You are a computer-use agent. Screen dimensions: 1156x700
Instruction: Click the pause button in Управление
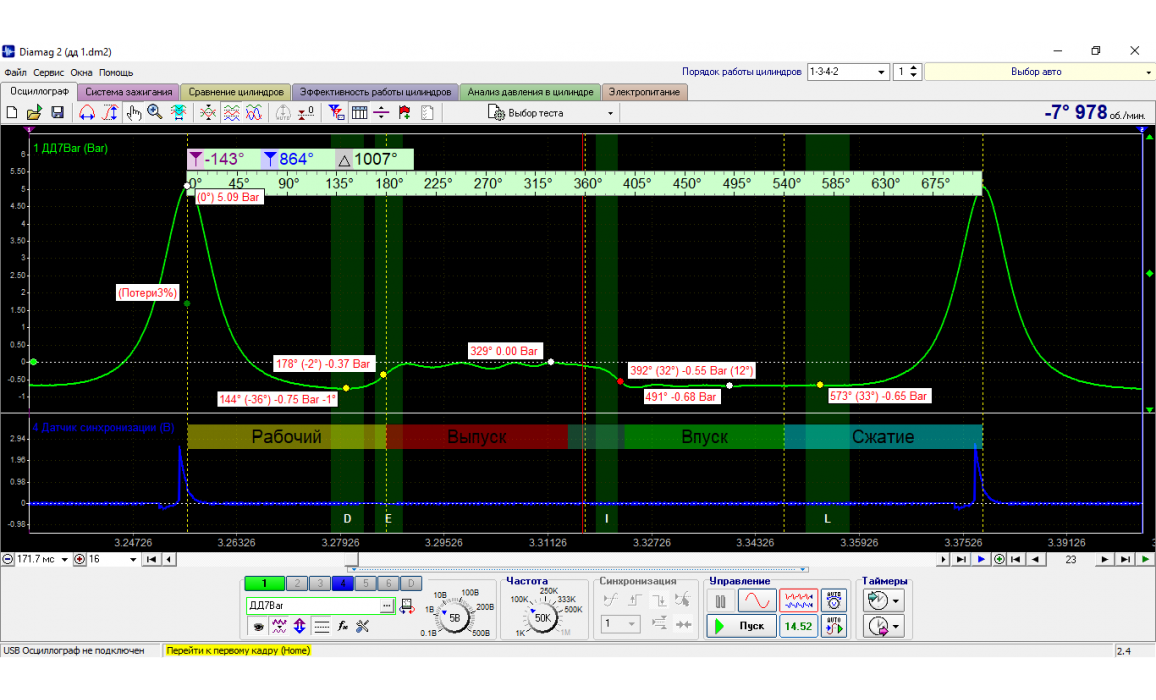click(x=720, y=601)
